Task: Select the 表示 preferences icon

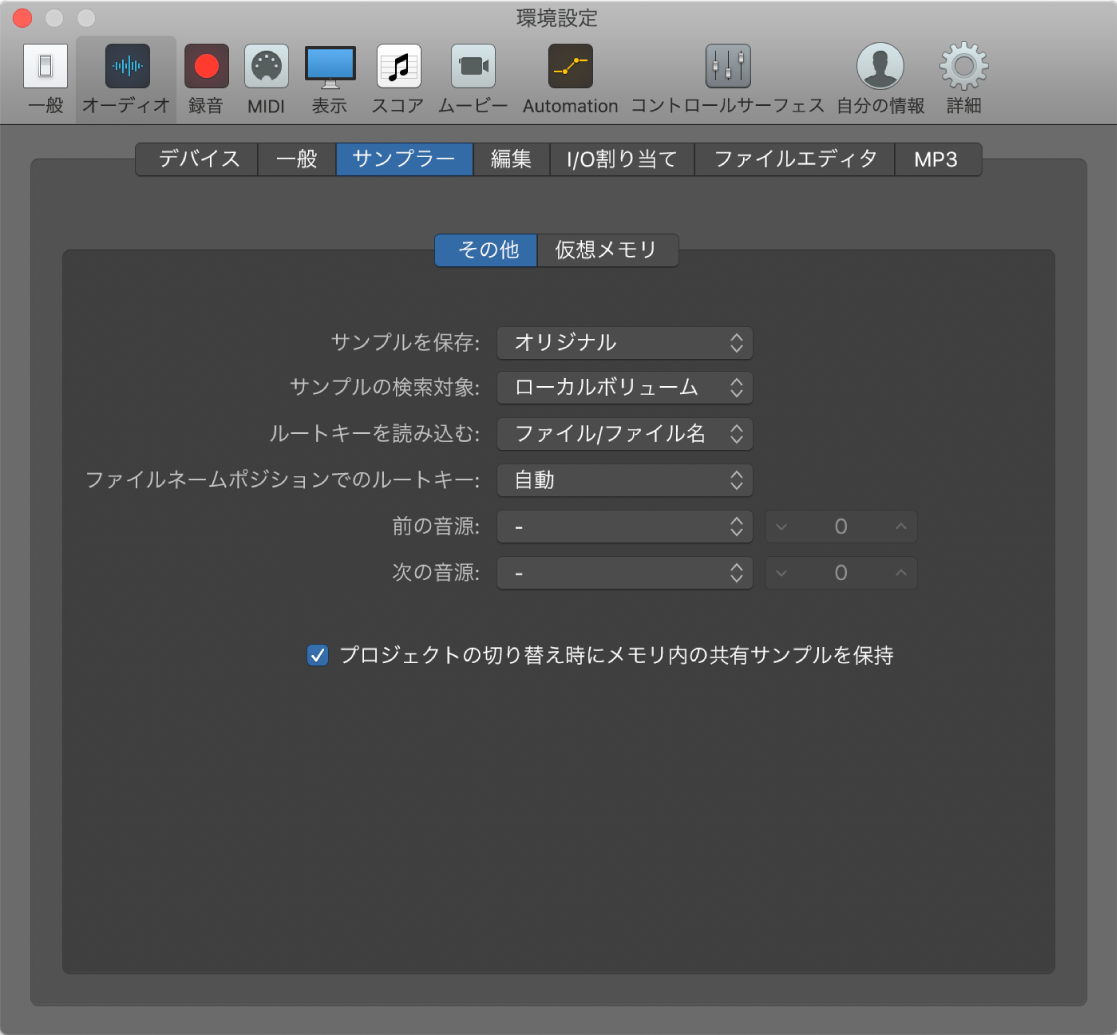Action: (329, 75)
